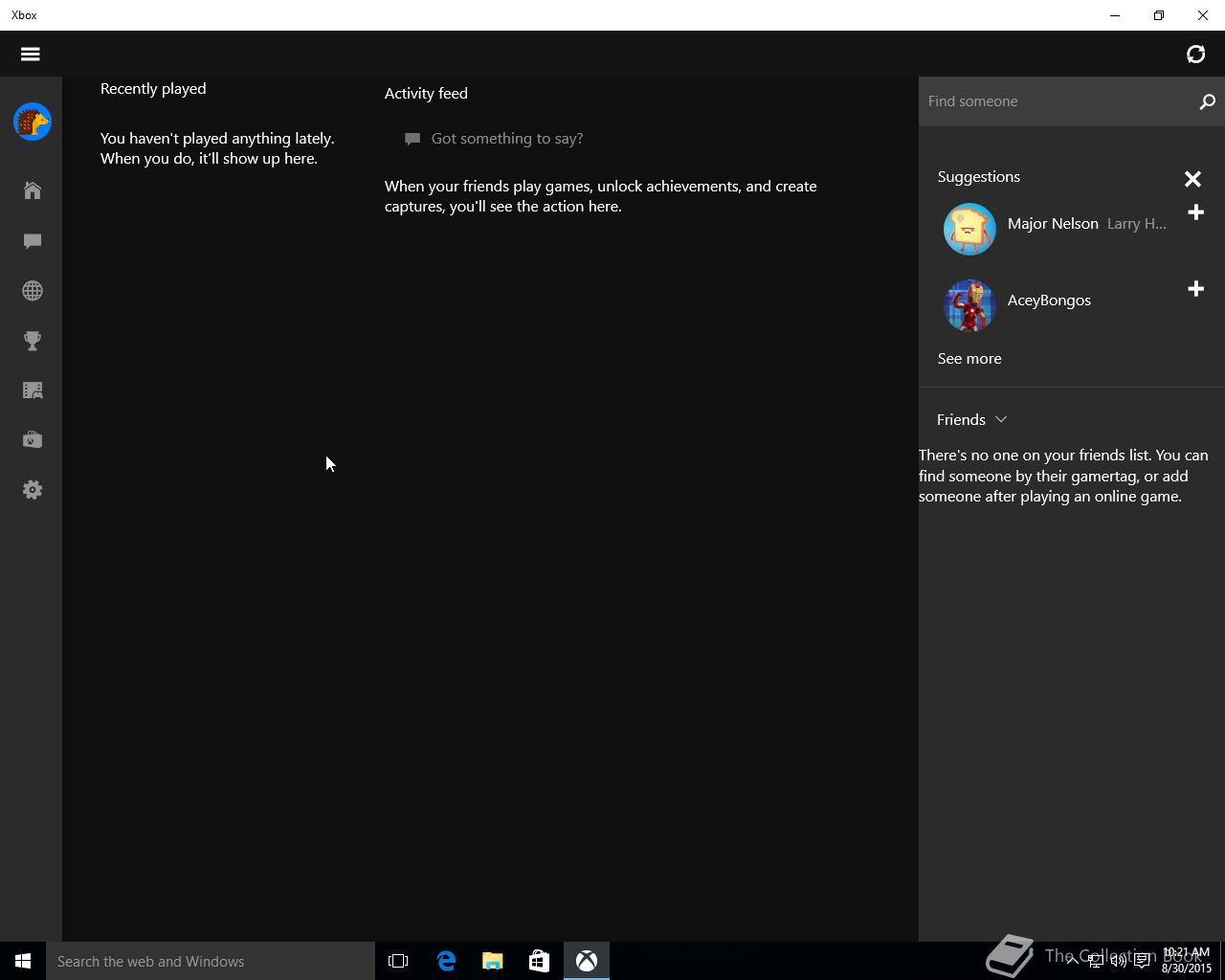Screen dimensions: 1225x980
Task: Click the Recently played heading
Action: pyautogui.click(x=153, y=89)
